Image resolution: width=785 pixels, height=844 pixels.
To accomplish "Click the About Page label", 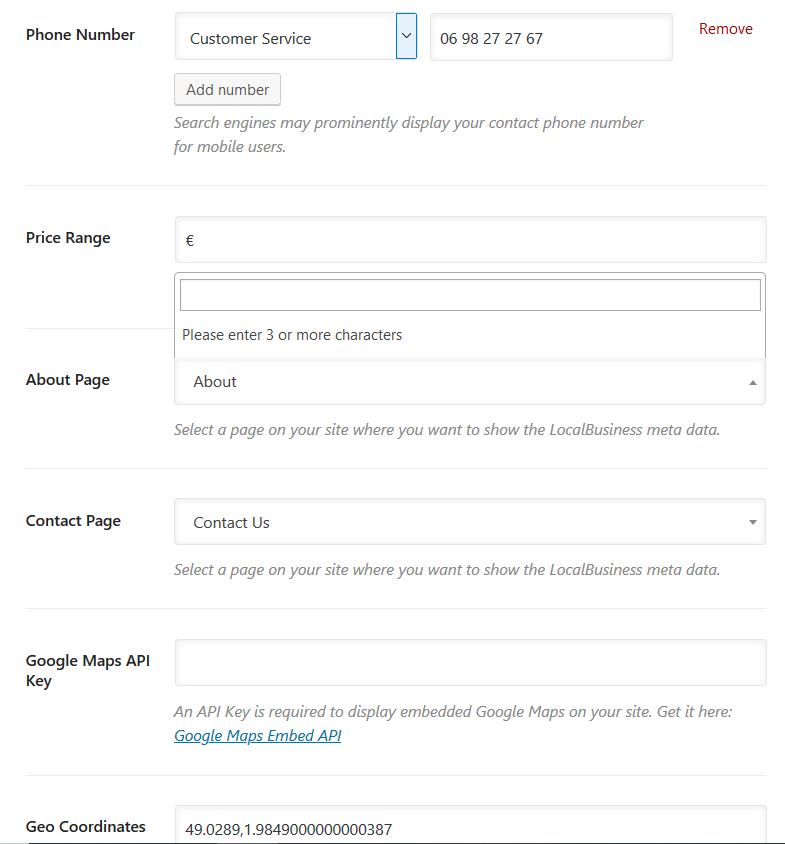I will click(x=68, y=380).
